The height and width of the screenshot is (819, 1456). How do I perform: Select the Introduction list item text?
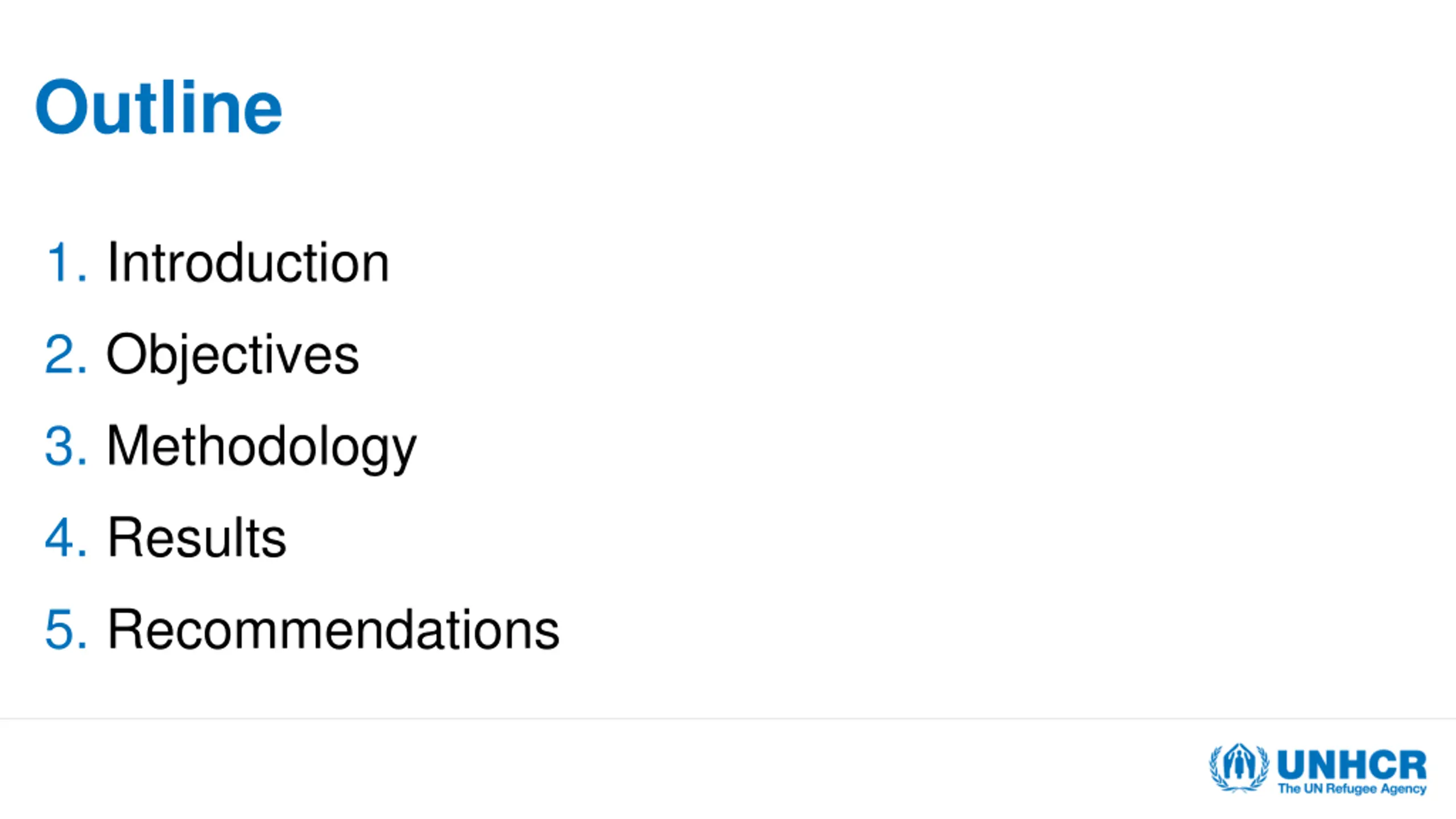click(x=249, y=262)
